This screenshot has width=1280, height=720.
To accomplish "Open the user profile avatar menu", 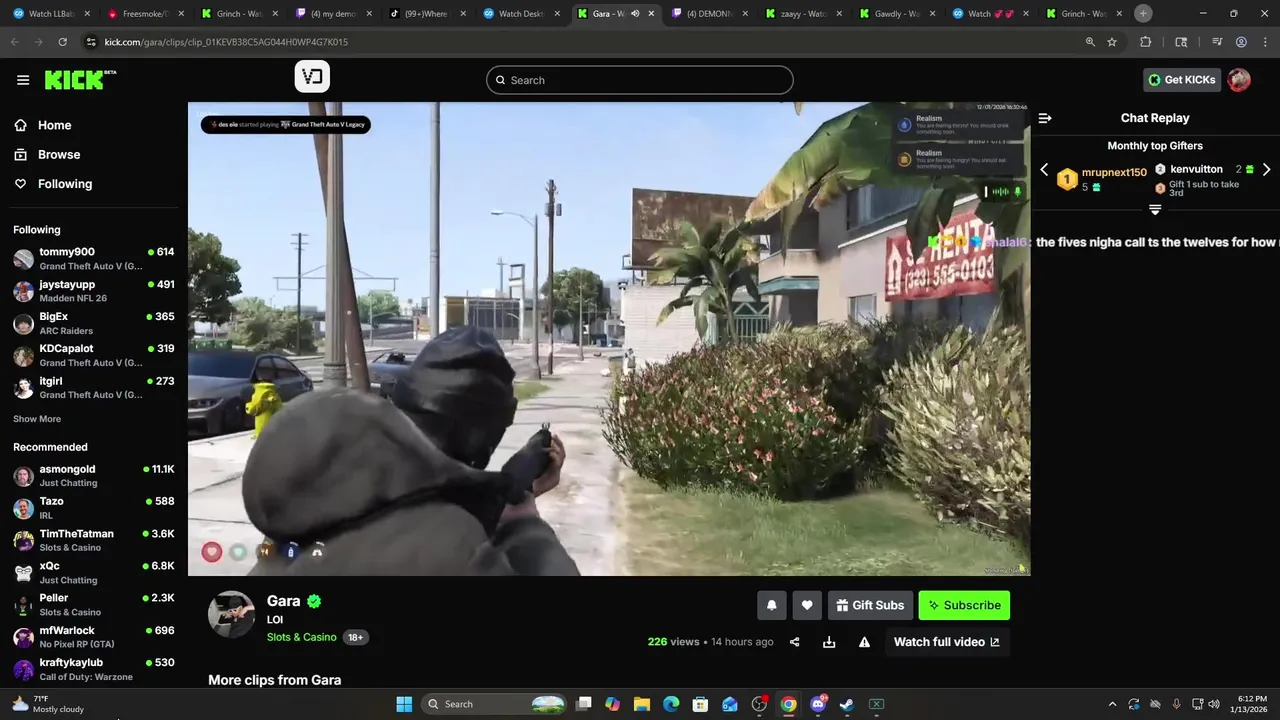I will click(x=1239, y=80).
